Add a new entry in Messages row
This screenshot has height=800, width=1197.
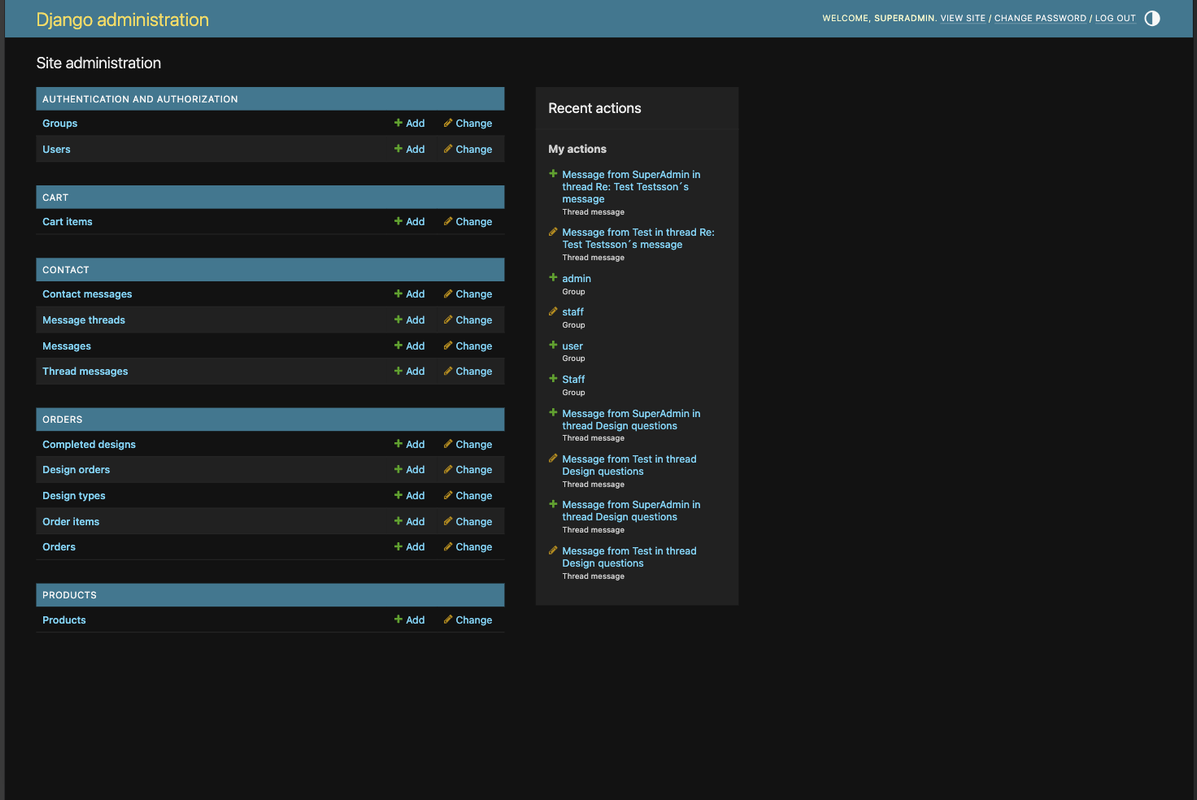coord(409,347)
